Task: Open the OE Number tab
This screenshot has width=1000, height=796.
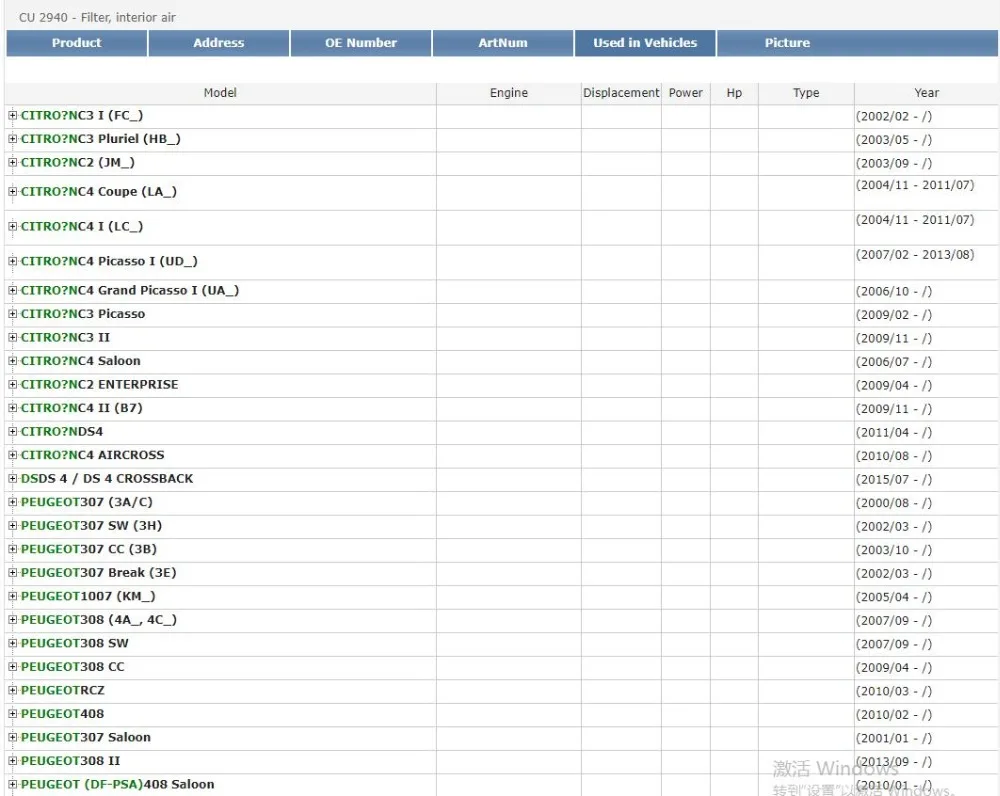Action: 361,43
